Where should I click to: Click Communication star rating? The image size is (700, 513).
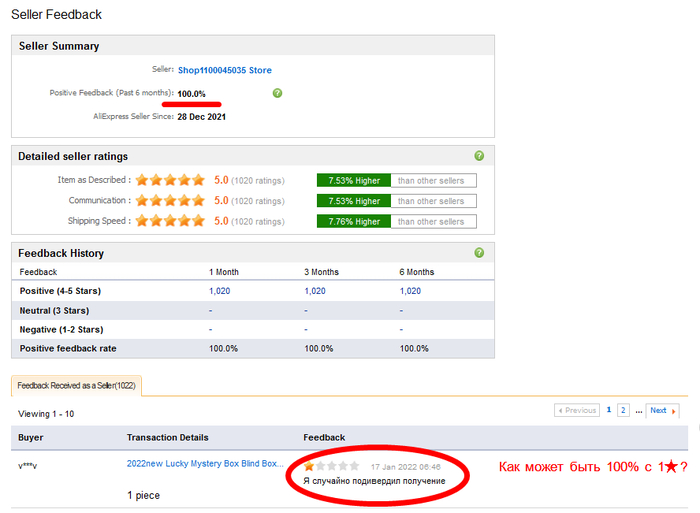tap(170, 200)
